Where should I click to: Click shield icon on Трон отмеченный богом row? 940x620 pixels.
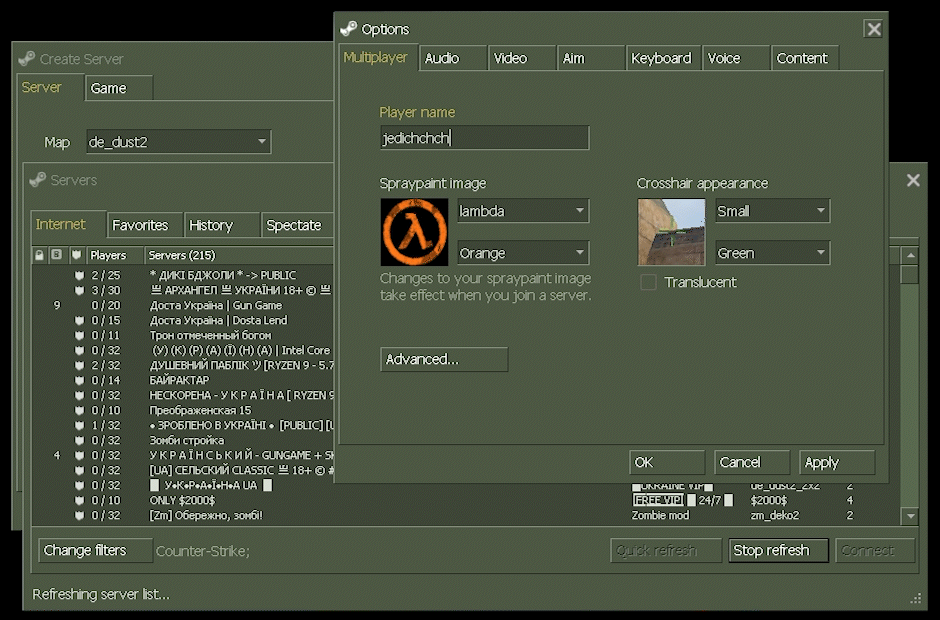point(79,335)
